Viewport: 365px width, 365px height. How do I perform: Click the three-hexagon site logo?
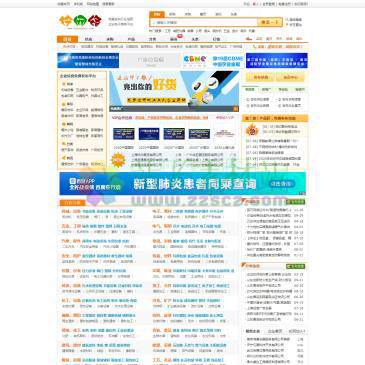pos(80,21)
